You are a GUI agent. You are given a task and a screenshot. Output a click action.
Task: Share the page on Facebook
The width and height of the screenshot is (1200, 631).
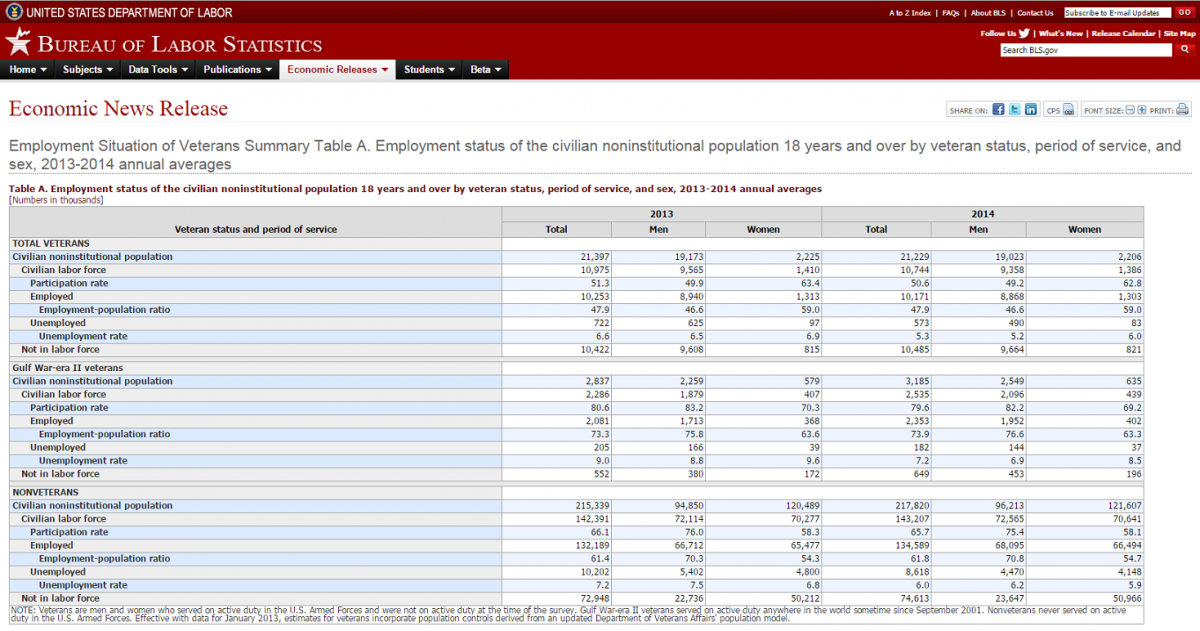pyautogui.click(x=998, y=110)
